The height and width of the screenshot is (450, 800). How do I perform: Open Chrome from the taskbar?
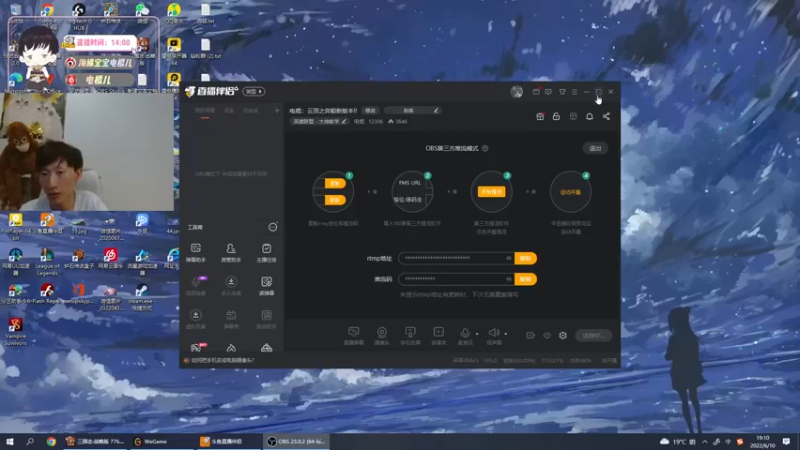51,441
